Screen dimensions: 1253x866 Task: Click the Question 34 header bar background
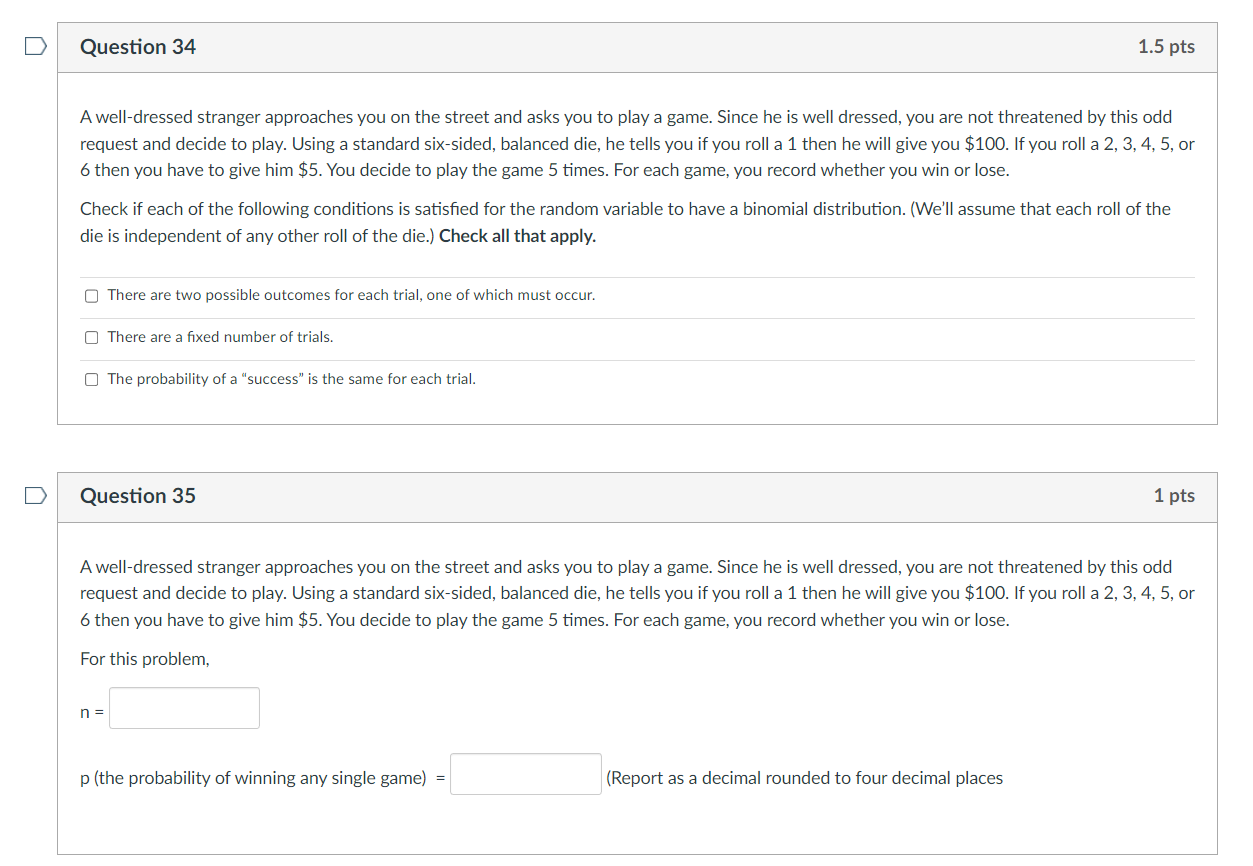point(700,46)
